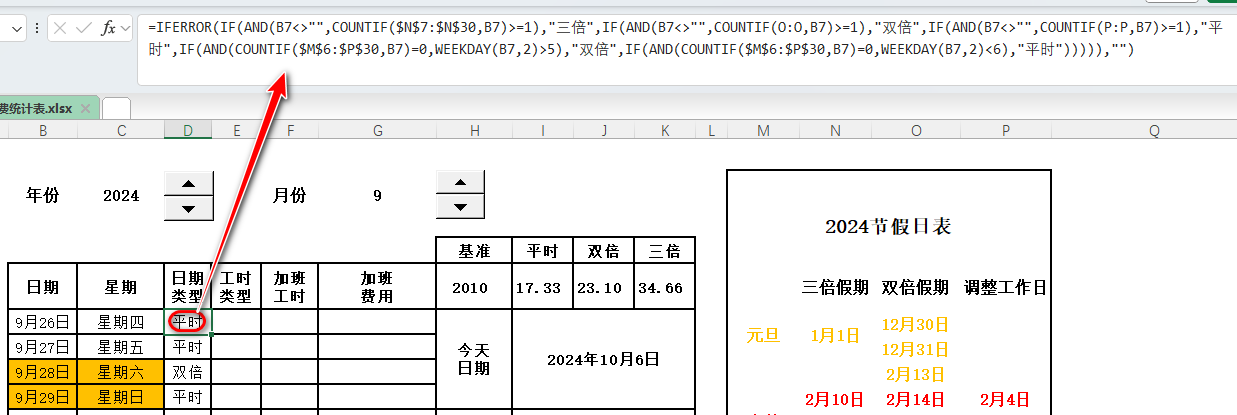The height and width of the screenshot is (415, 1237).
Task: Select the highlighted 9月29日 date cell
Action: [x=43, y=397]
